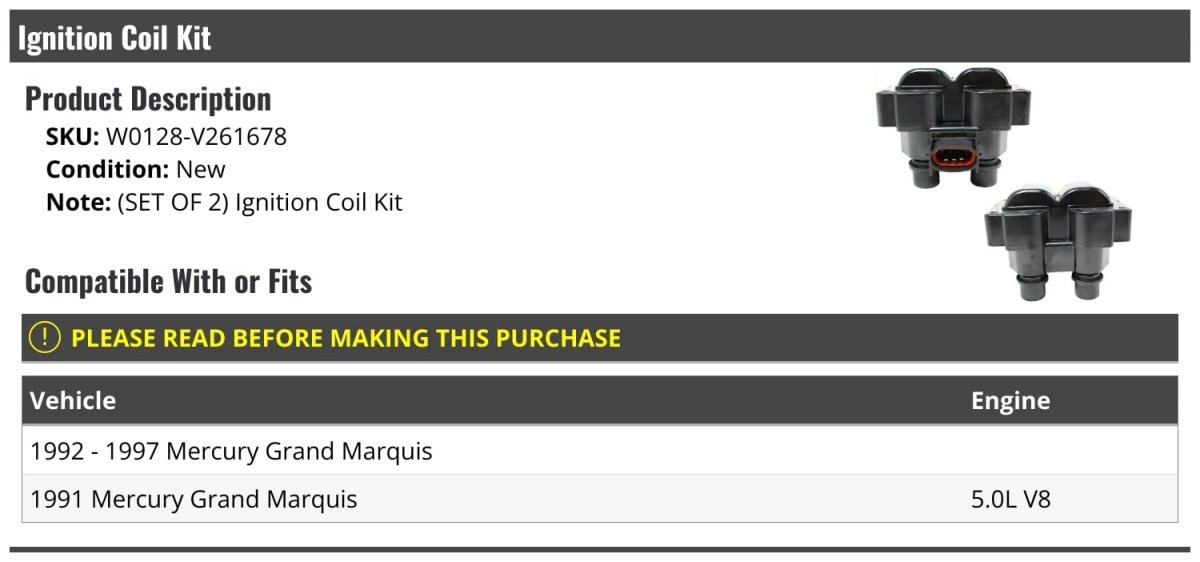Select the 1991 Mercury Grand Marquis row

tap(600, 498)
